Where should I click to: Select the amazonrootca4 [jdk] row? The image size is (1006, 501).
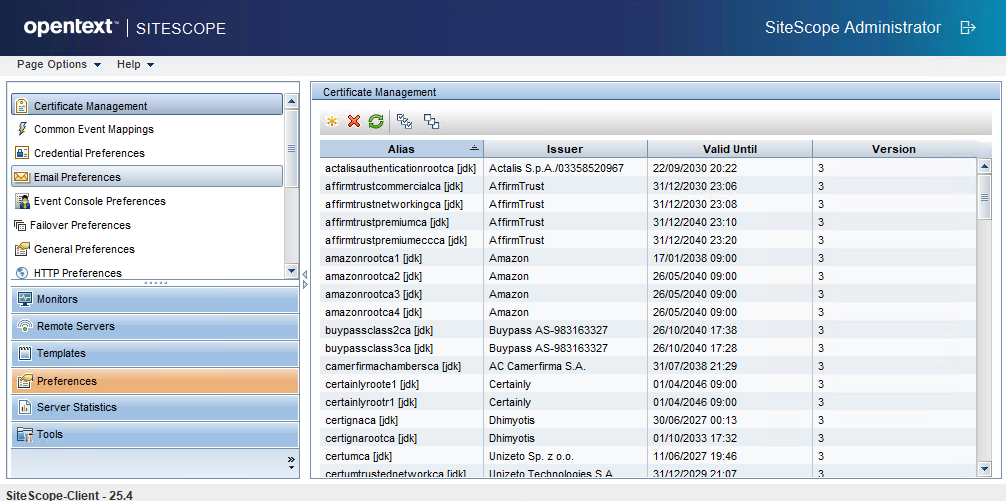click(x=648, y=312)
